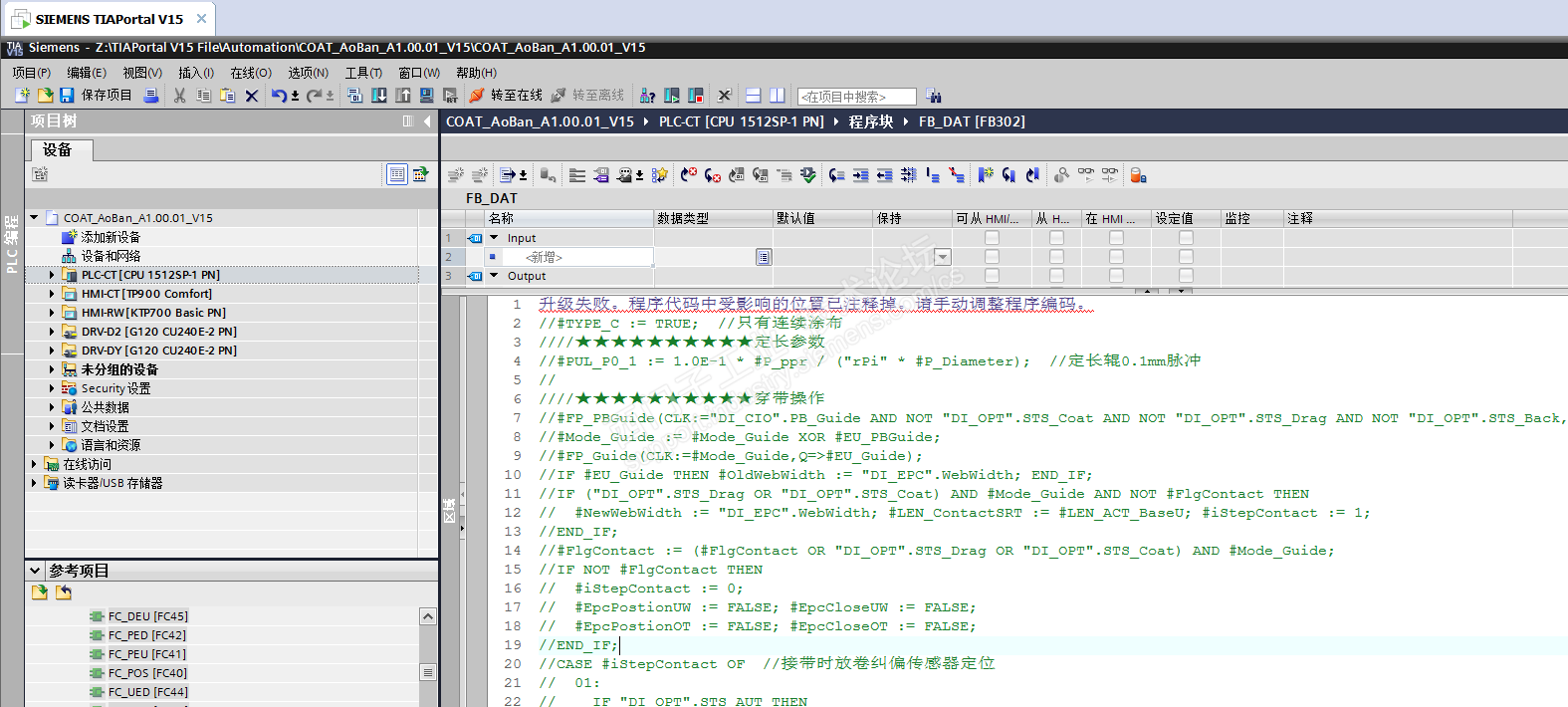Tick 从 H... checkbox in Input row
1568x707 pixels.
pos(1056,238)
